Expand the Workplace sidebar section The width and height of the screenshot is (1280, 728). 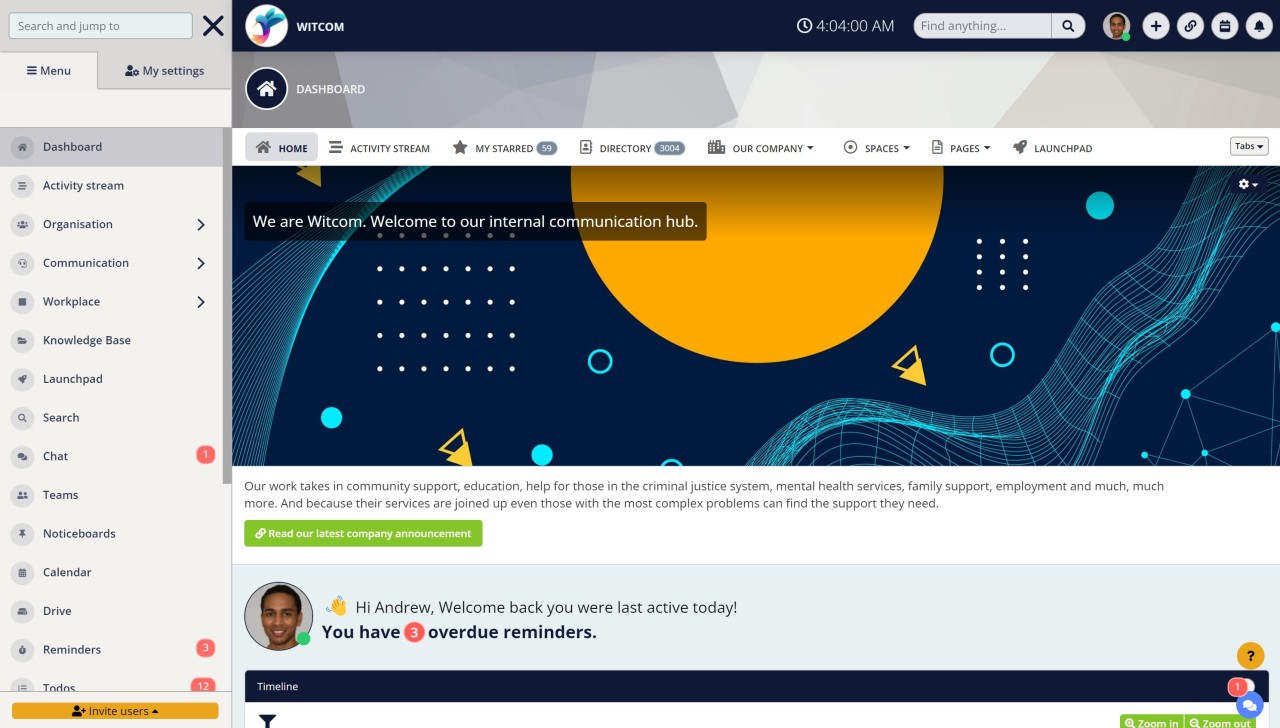coord(199,301)
